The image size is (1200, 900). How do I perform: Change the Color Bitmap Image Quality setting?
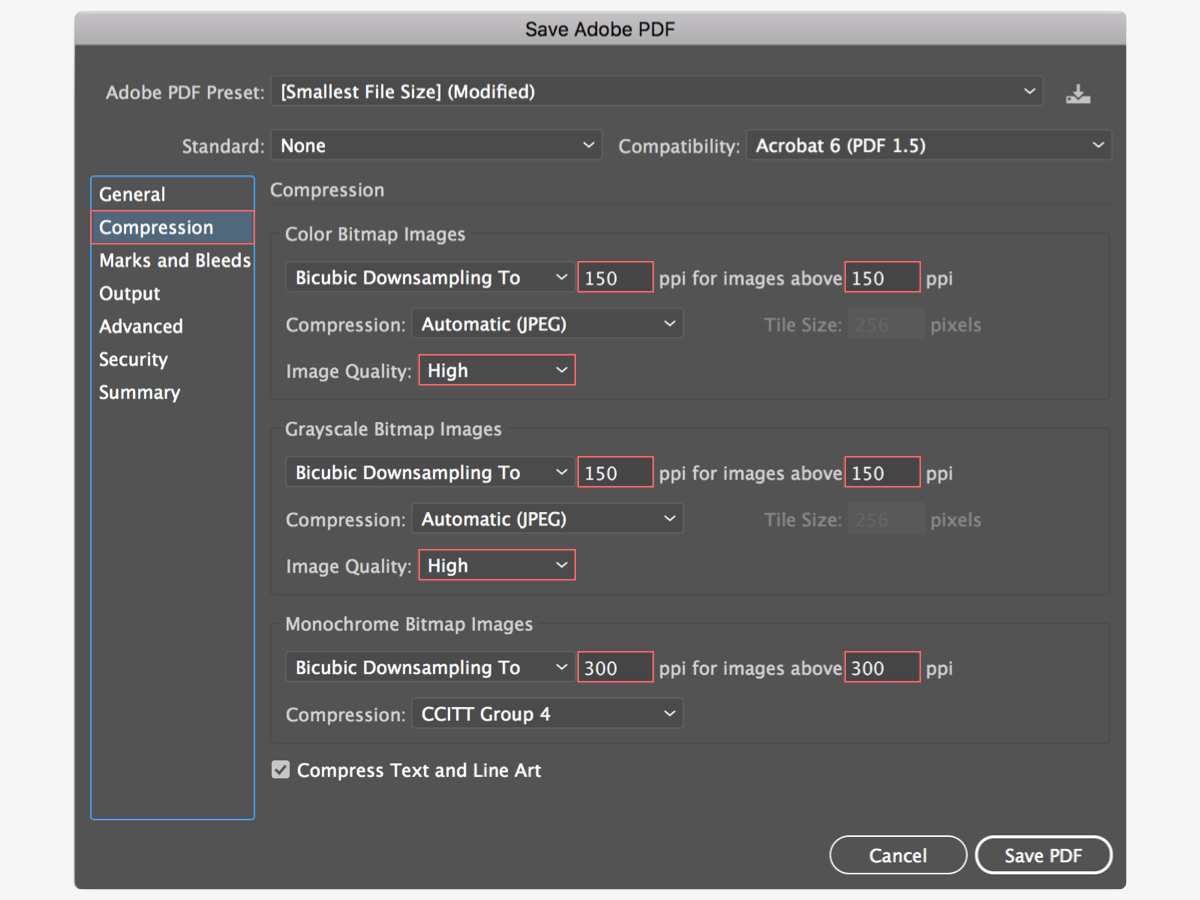tap(497, 370)
